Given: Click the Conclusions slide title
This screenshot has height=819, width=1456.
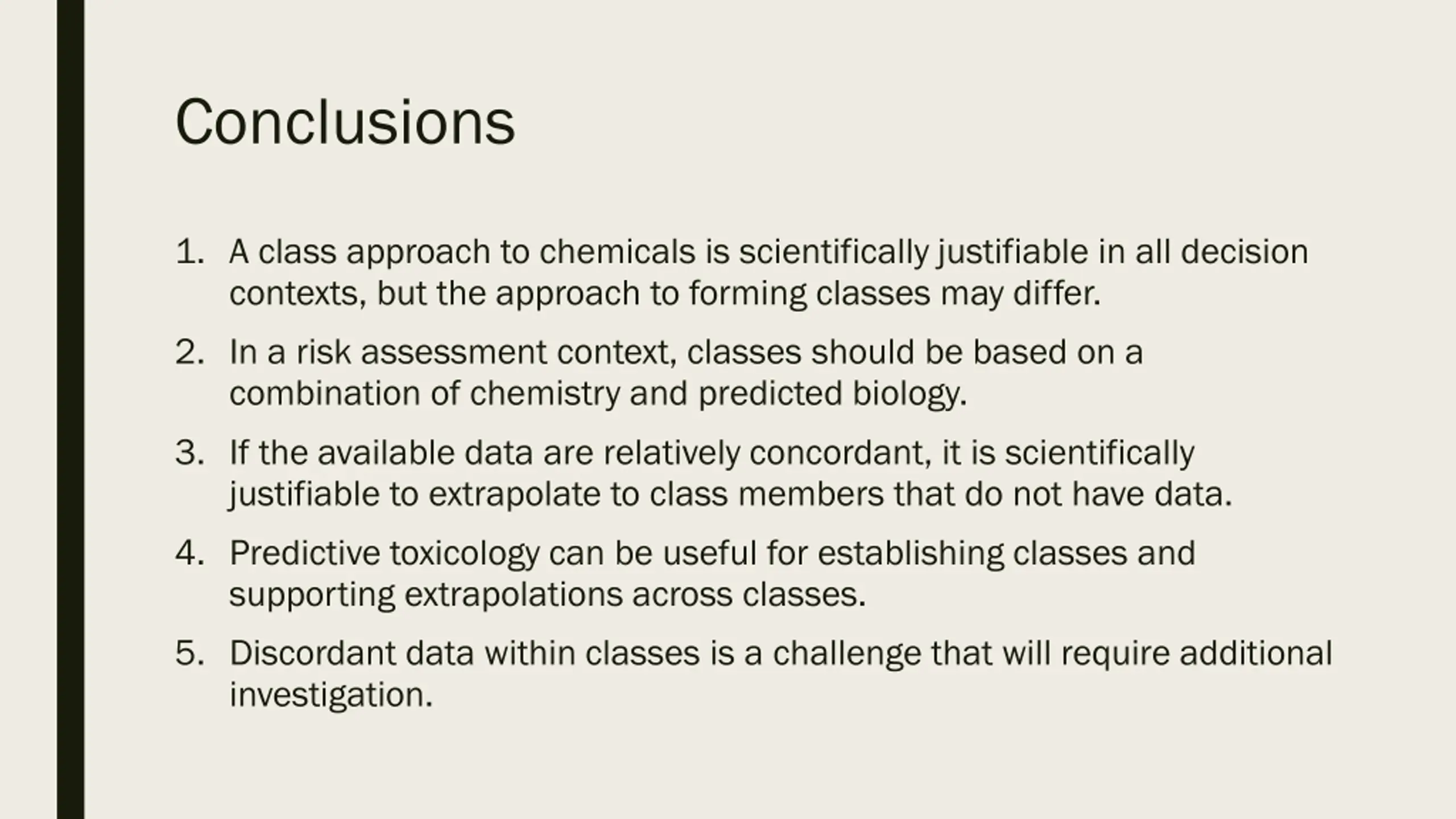Looking at the screenshot, I should pos(345,122).
